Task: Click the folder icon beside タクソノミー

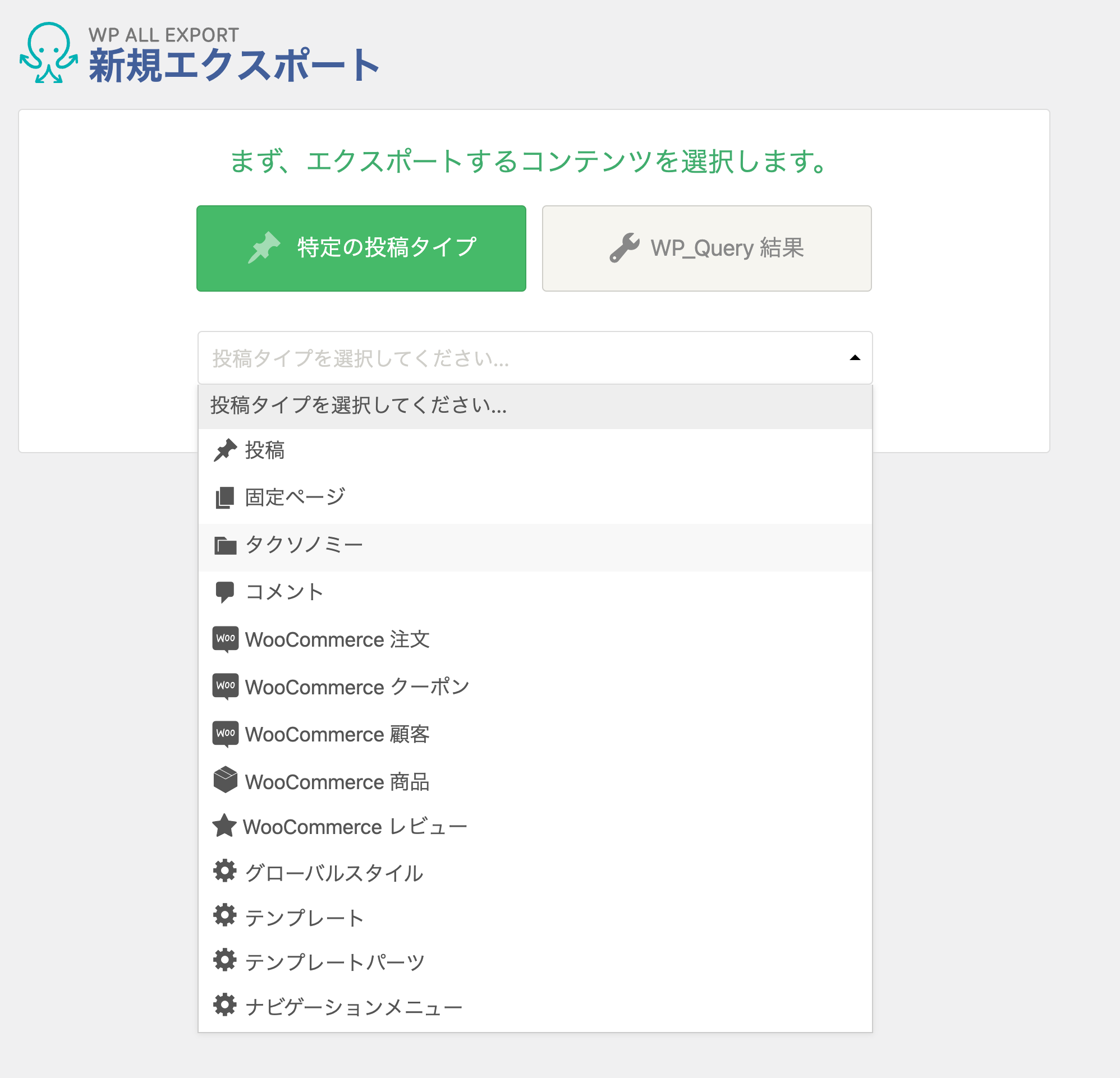Action: tap(225, 546)
